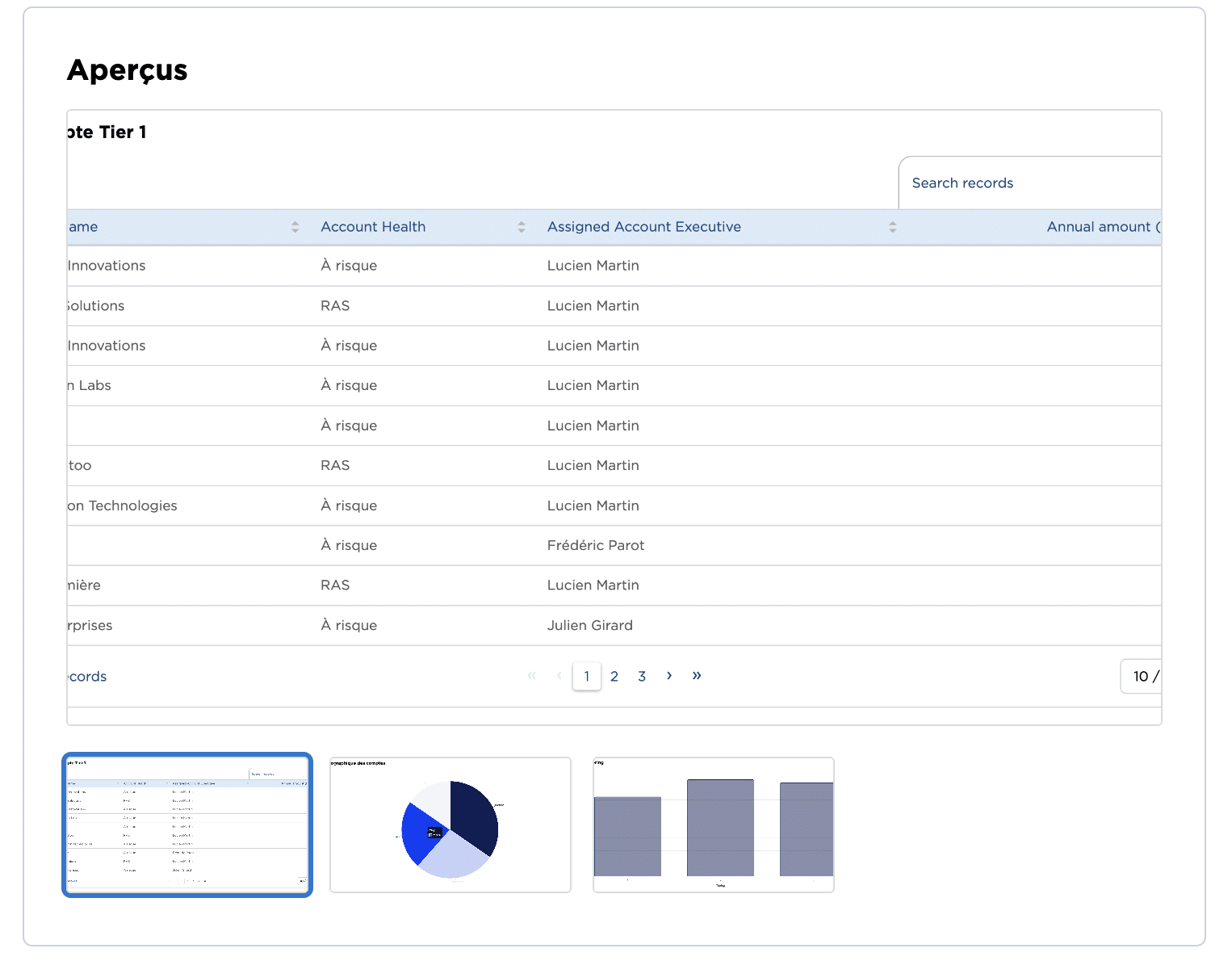The width and height of the screenshot is (1232, 961).
Task: Click the Search records input field
Action: 1029,183
